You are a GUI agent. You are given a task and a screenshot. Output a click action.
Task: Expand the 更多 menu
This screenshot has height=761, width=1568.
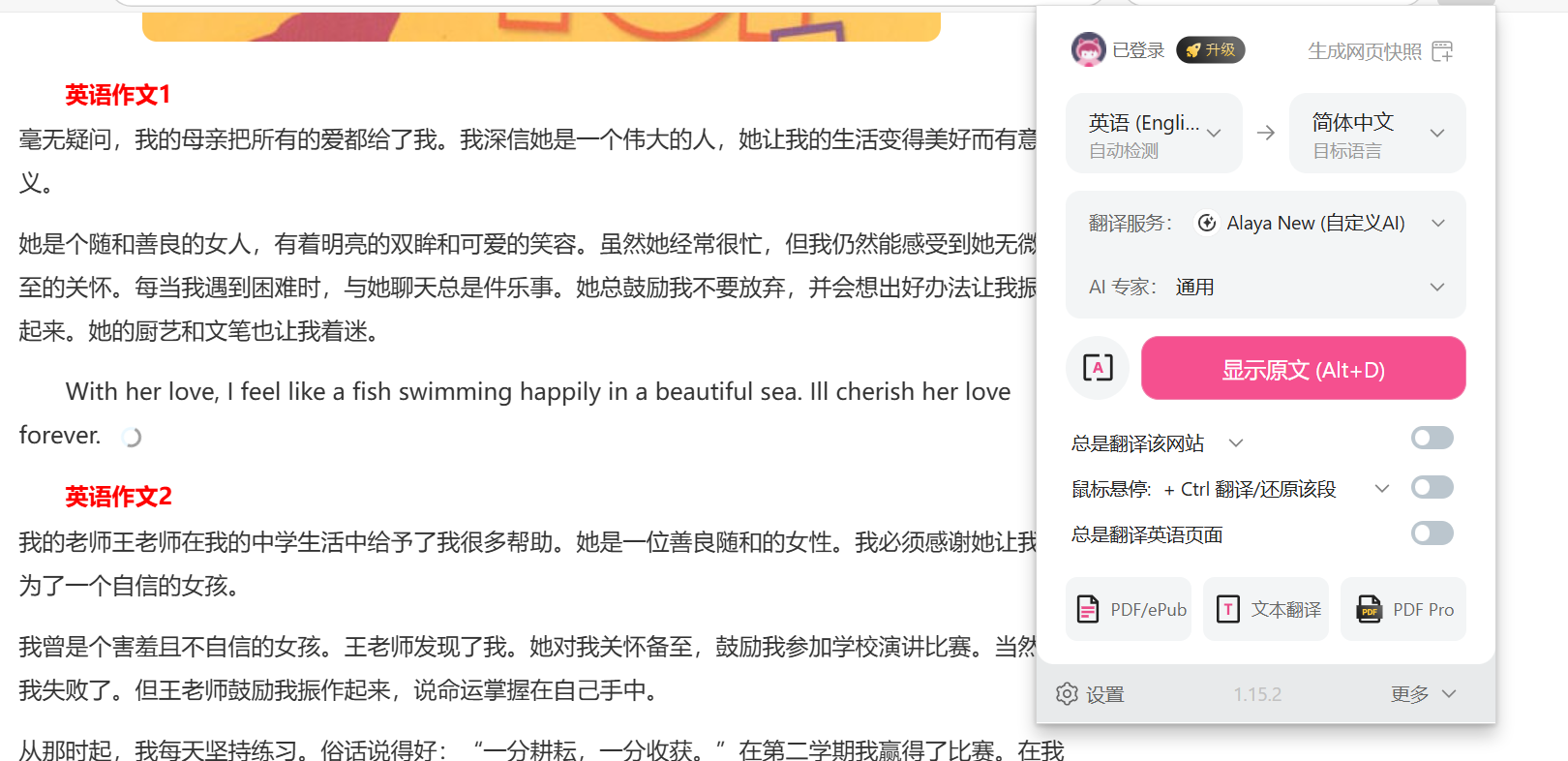(1424, 694)
